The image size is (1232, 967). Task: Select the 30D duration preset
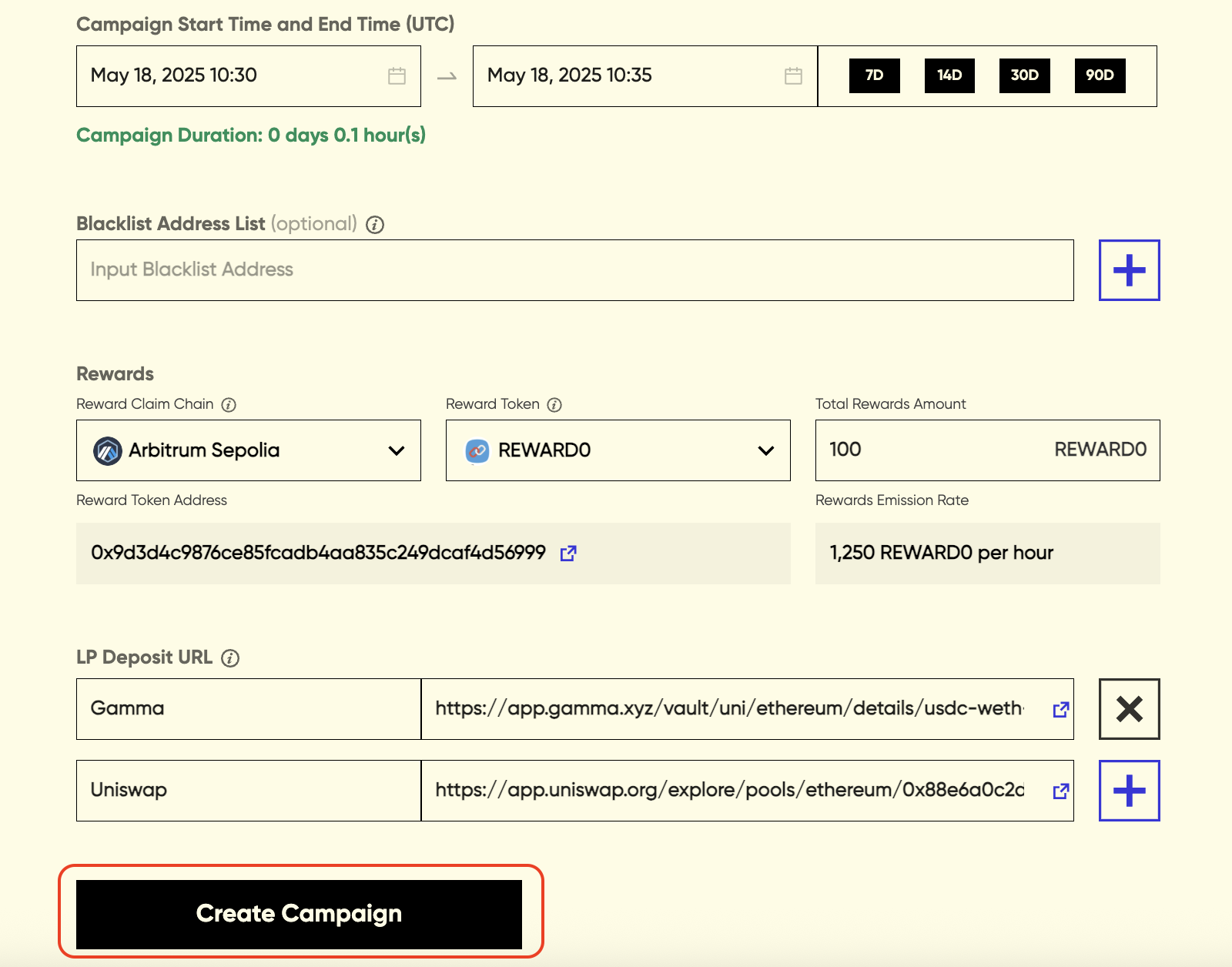click(1024, 75)
